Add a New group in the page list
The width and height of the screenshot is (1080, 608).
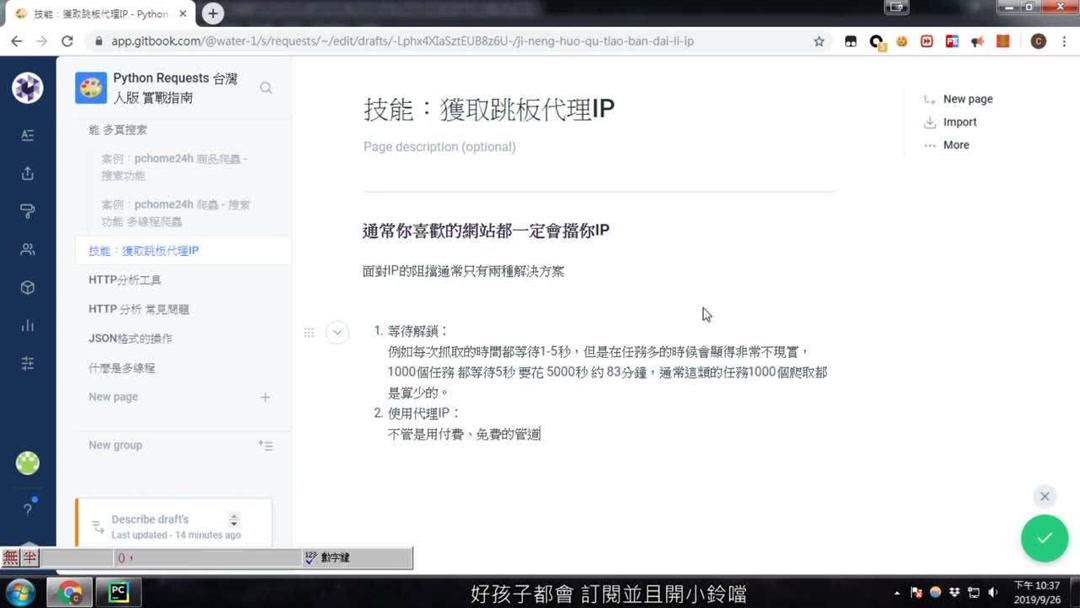point(114,444)
